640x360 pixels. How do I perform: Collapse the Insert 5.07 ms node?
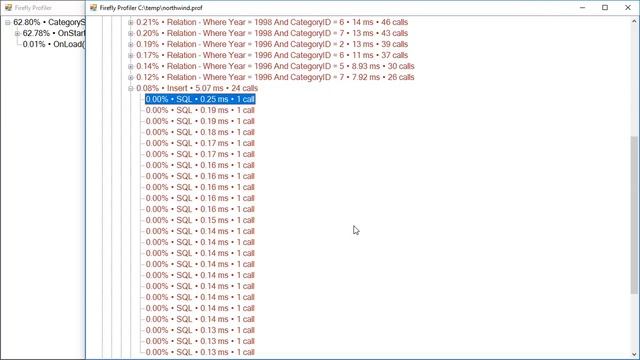[131, 89]
